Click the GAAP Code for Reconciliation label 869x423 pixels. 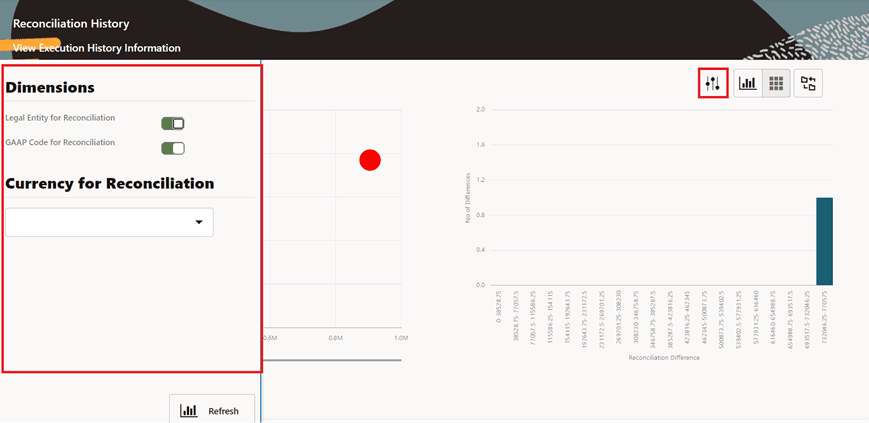tap(60, 142)
